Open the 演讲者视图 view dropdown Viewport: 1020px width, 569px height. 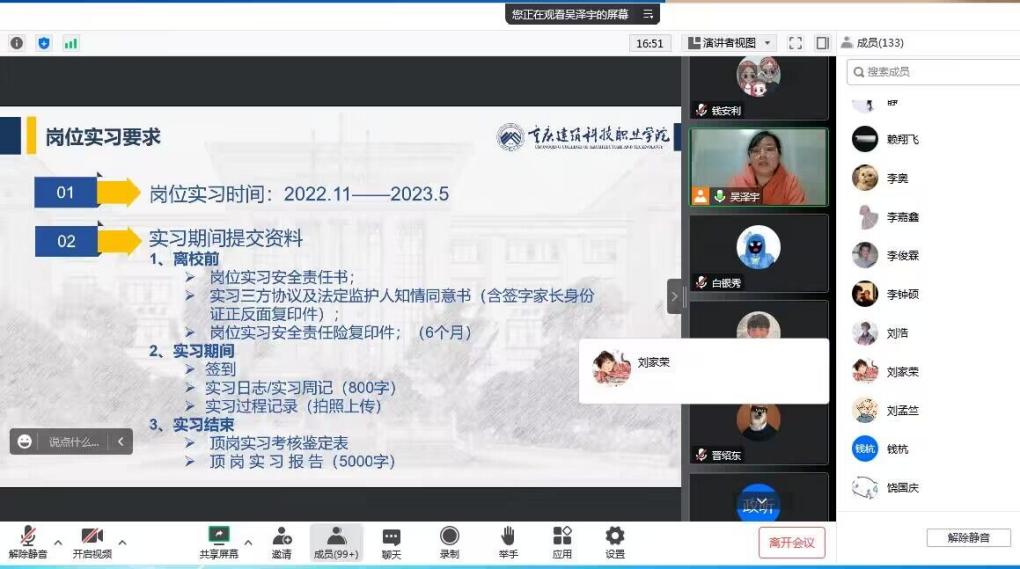click(x=729, y=43)
